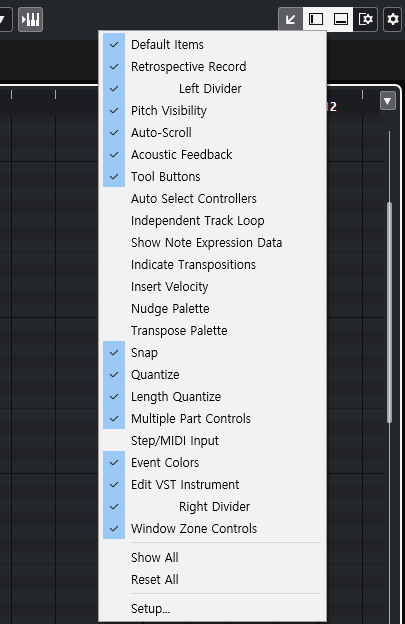
Task: Click the diagonal arrow window zone icon
Action: [x=290, y=19]
